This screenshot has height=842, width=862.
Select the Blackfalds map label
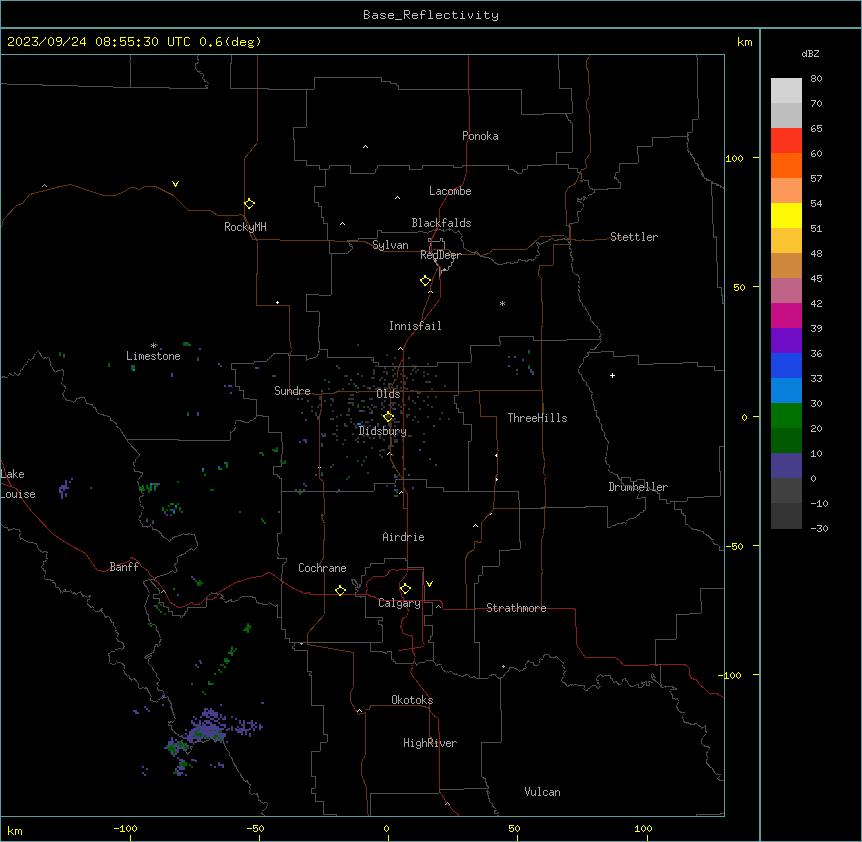(441, 223)
